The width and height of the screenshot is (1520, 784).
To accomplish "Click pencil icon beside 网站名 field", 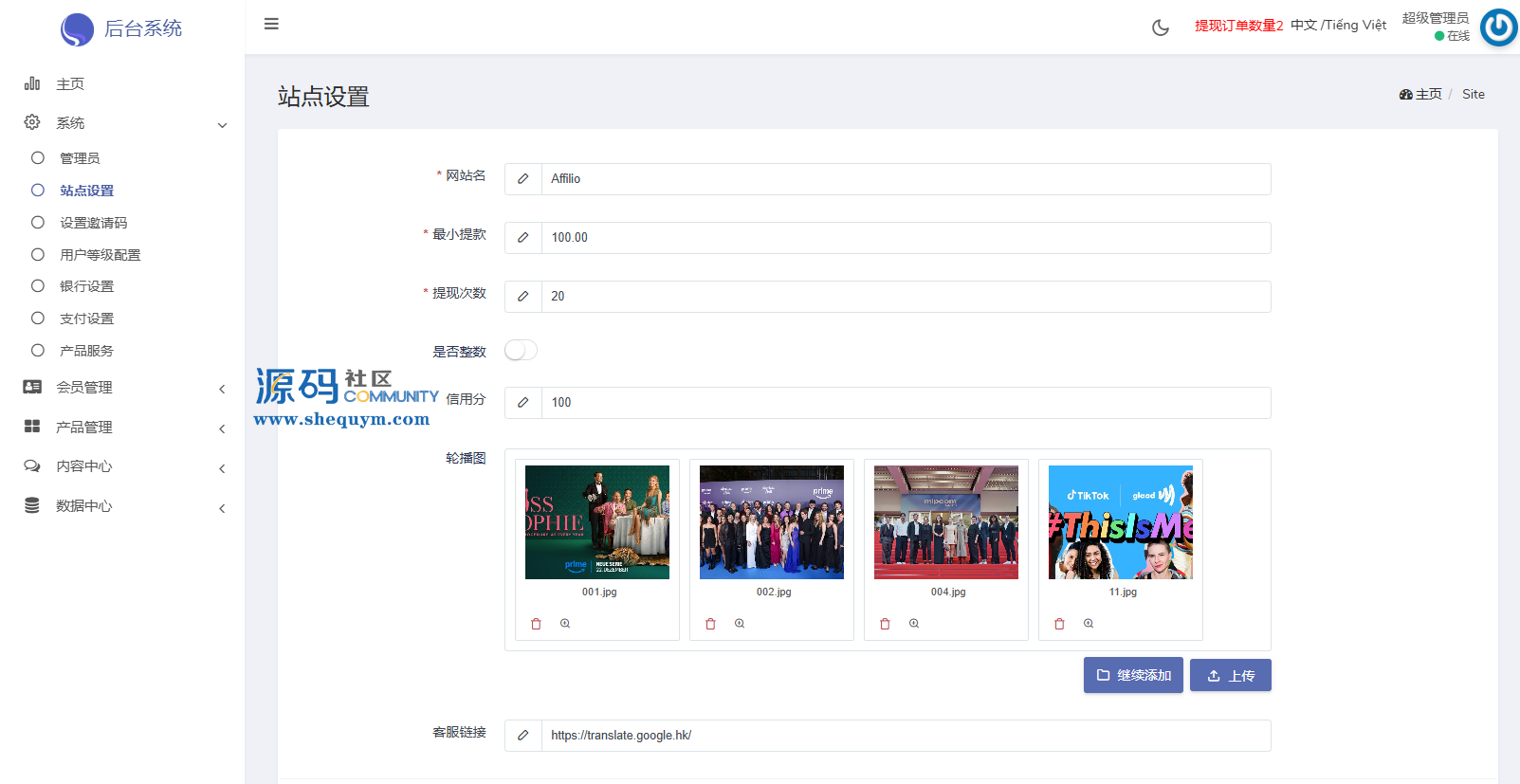I will click(x=522, y=178).
